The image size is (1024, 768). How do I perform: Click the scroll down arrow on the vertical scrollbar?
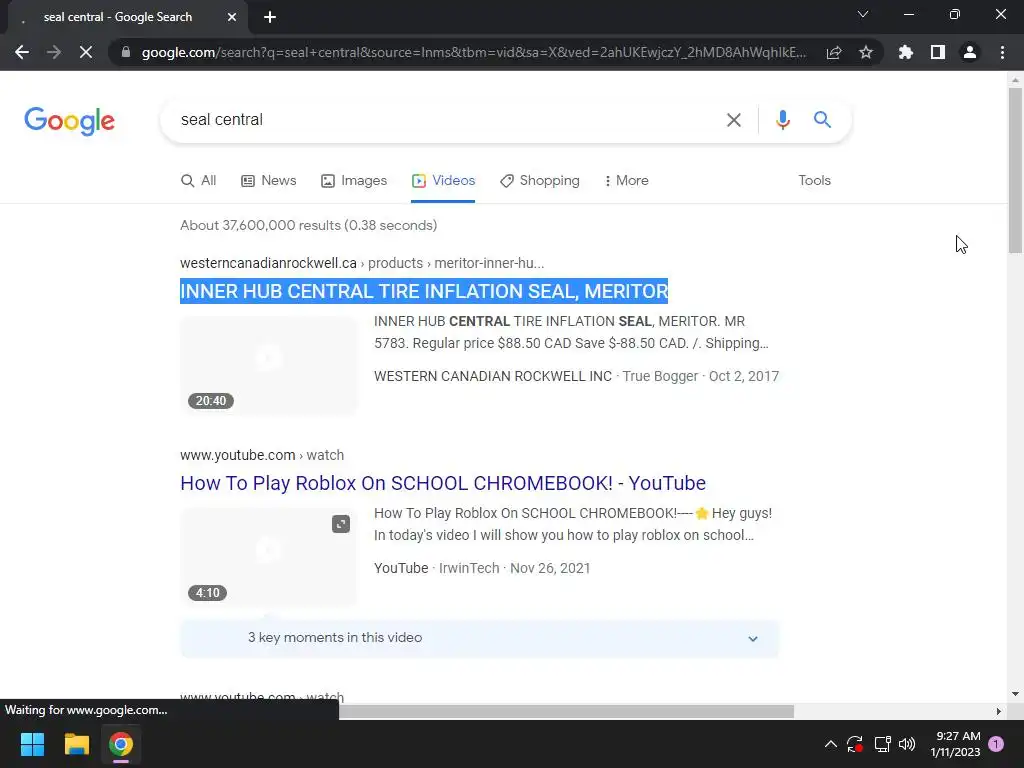(x=1015, y=694)
